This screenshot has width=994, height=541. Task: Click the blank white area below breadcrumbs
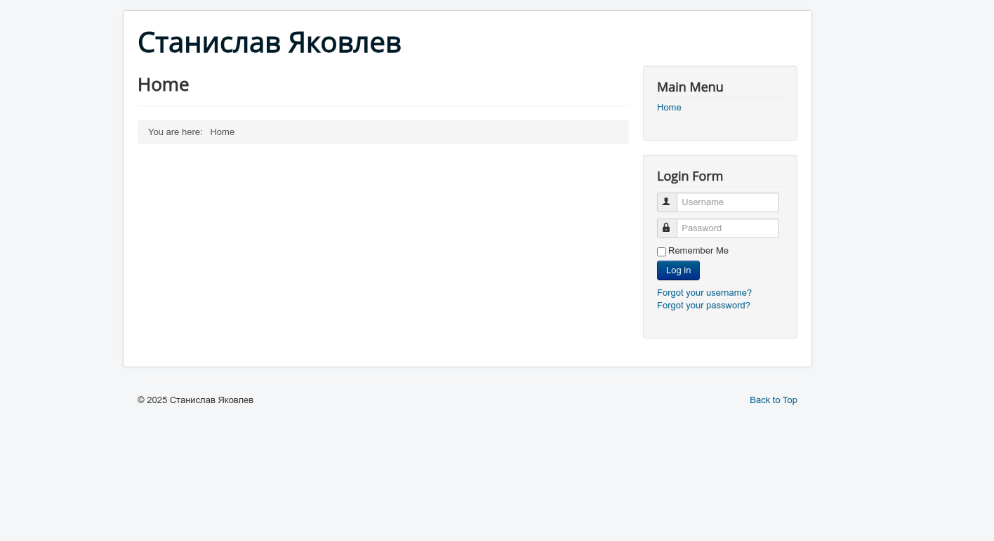point(380,250)
